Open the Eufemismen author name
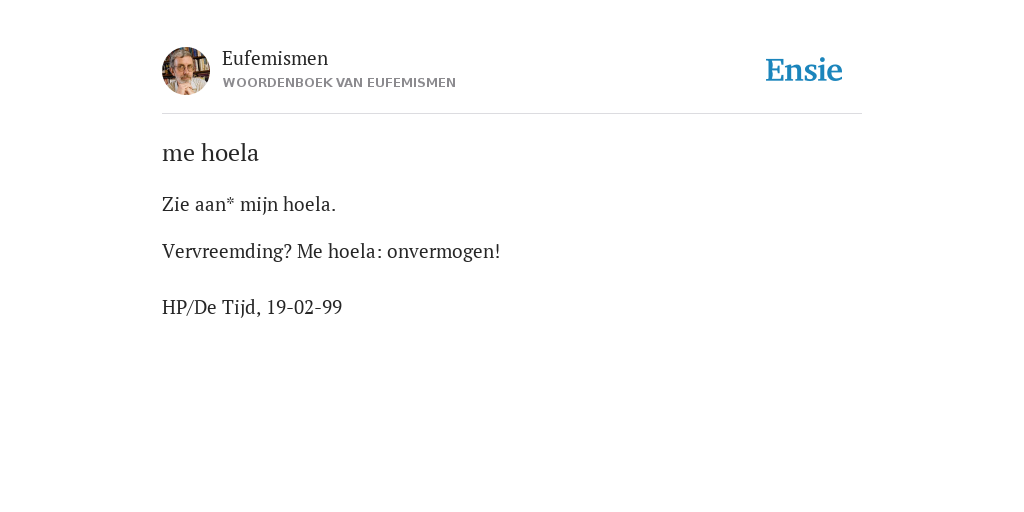This screenshot has height=512, width=1024. [275, 58]
